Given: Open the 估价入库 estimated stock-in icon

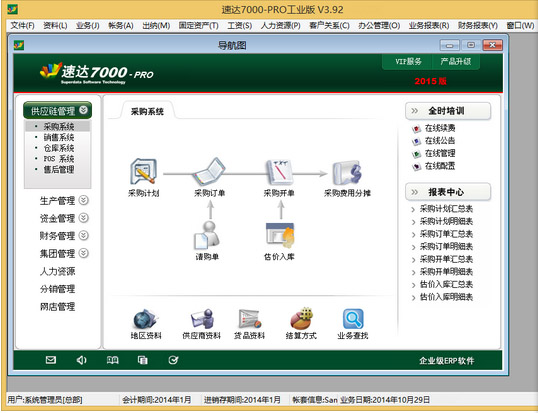Looking at the screenshot, I should point(280,235).
